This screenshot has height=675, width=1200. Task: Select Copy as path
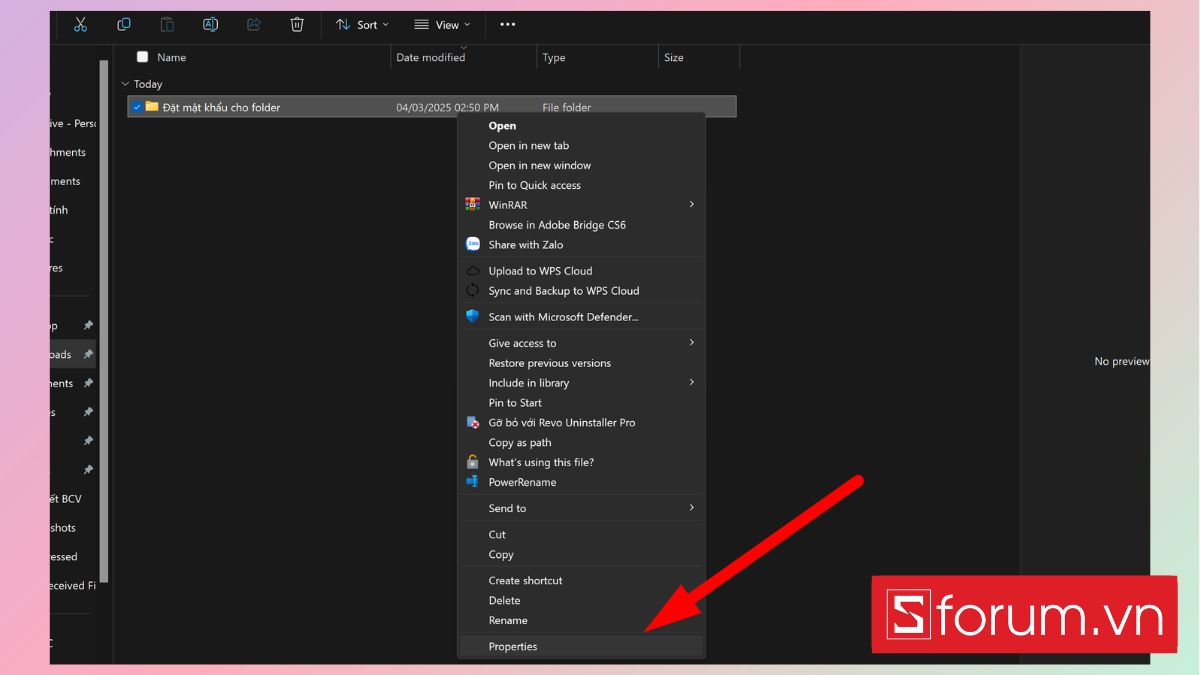pyautogui.click(x=581, y=443)
